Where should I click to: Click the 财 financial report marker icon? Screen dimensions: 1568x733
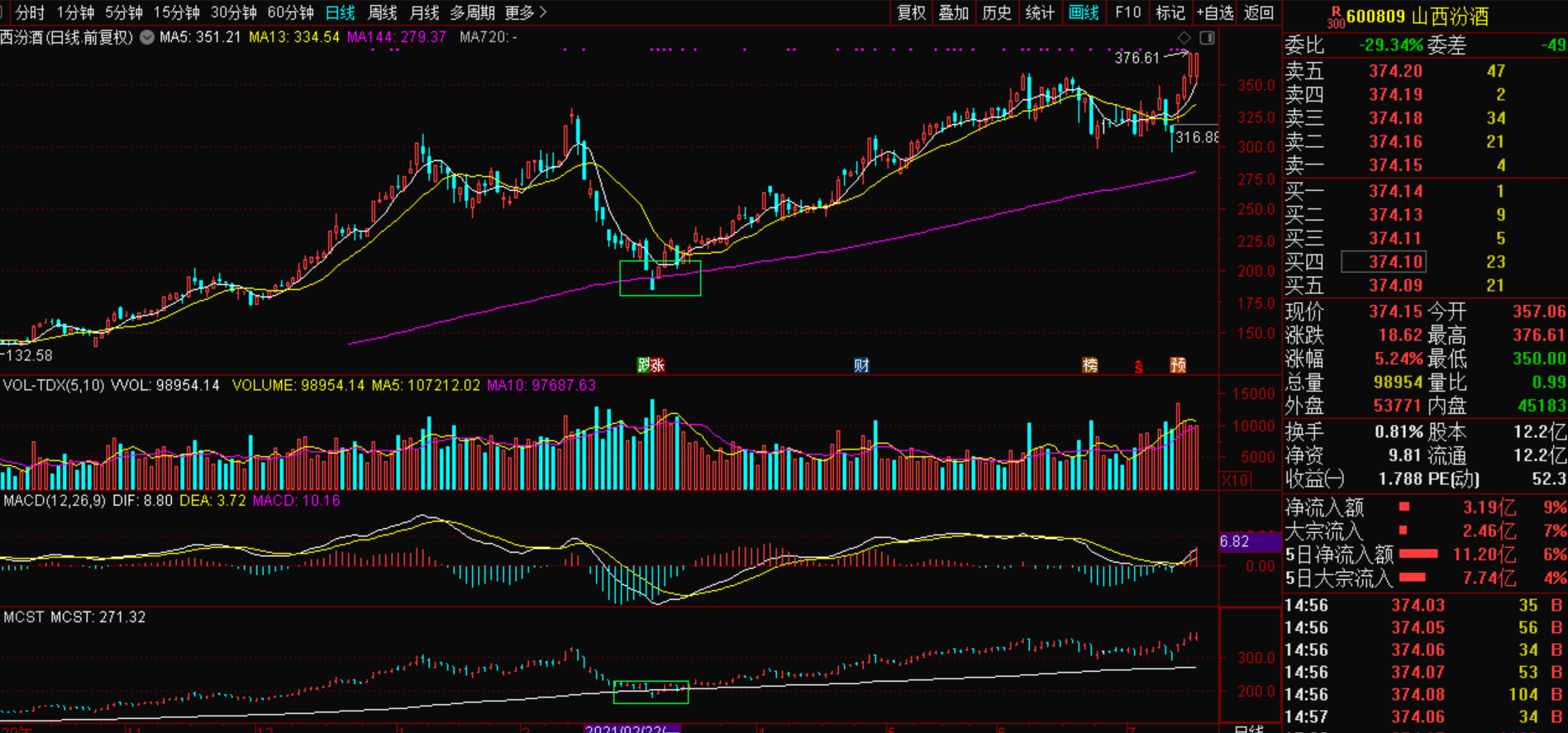click(x=861, y=365)
